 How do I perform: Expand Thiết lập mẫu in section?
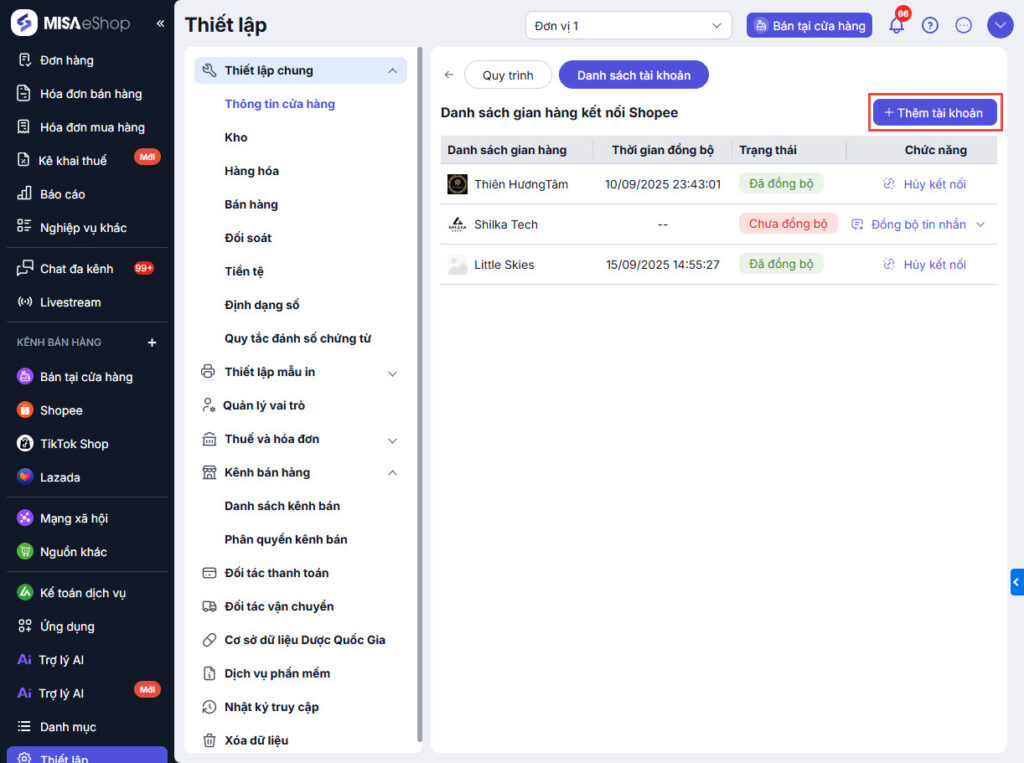coord(392,373)
